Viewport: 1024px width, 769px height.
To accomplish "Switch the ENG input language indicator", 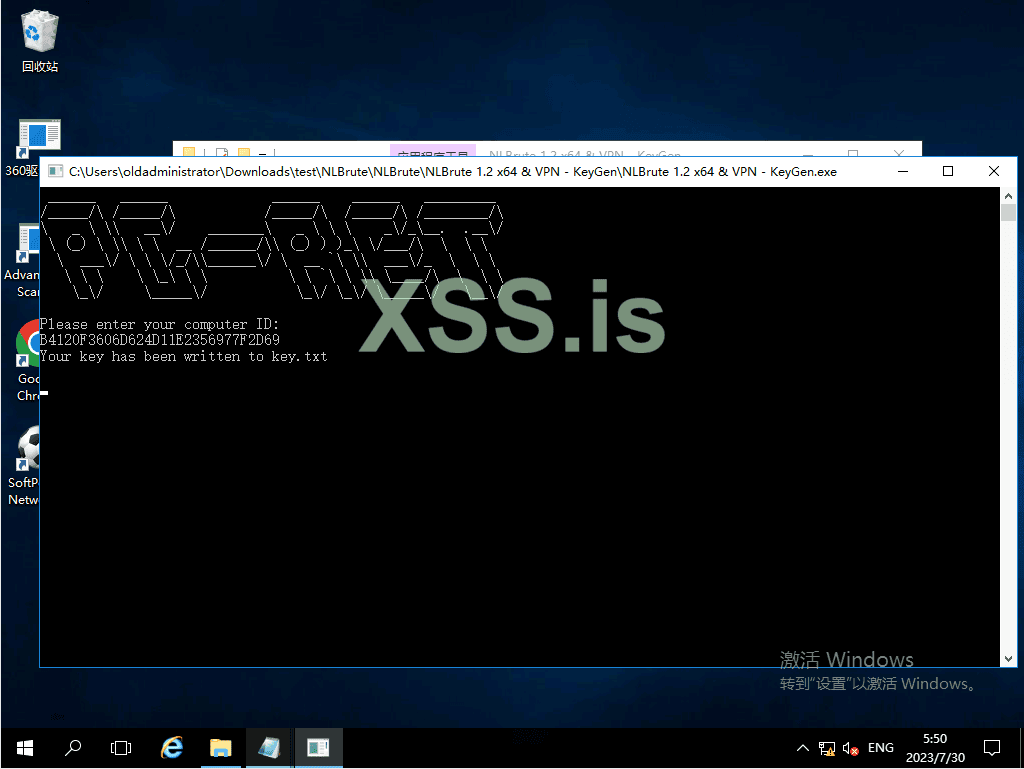I will tap(880, 748).
